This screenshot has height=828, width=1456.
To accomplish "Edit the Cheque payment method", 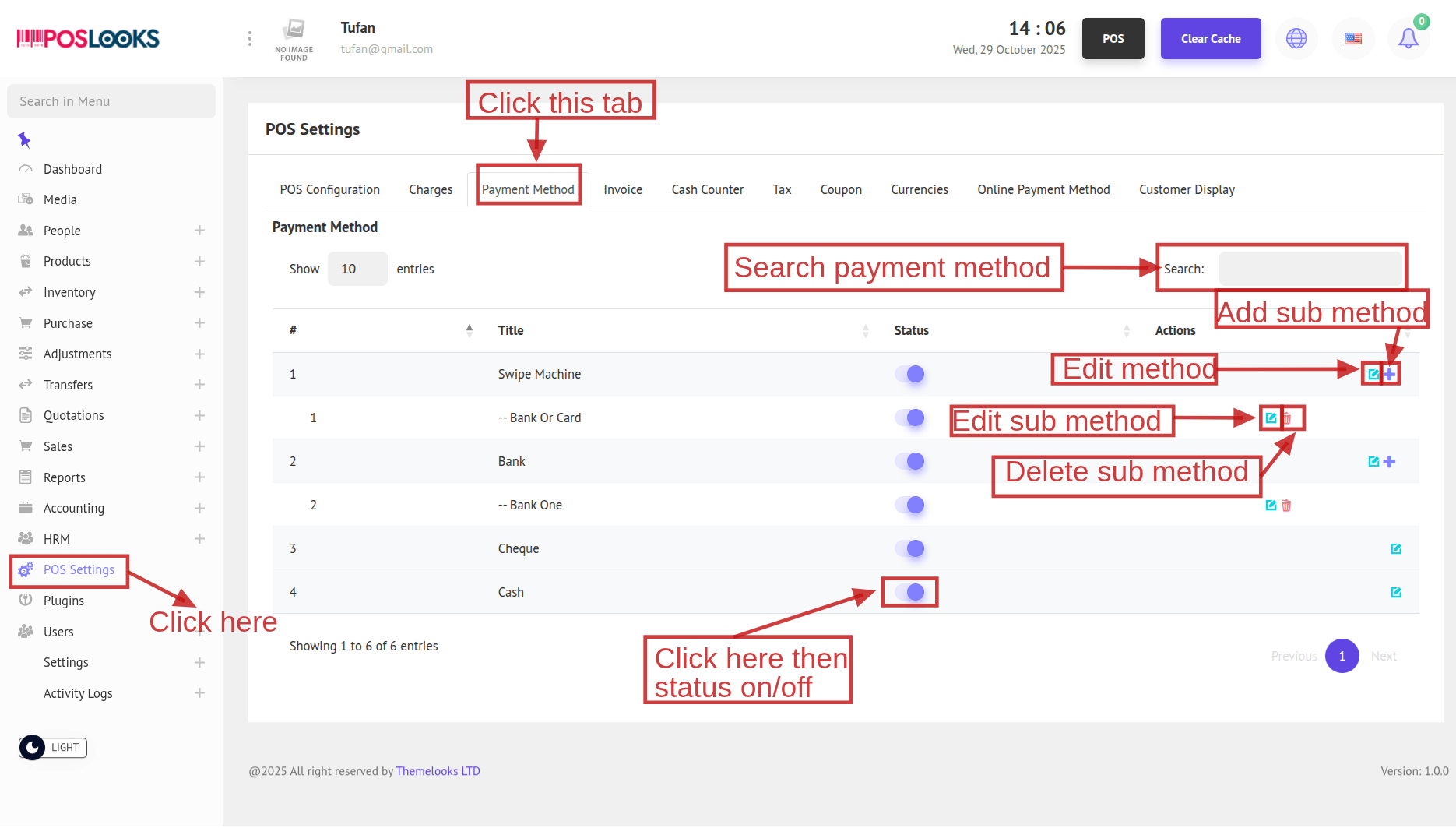I will point(1395,549).
